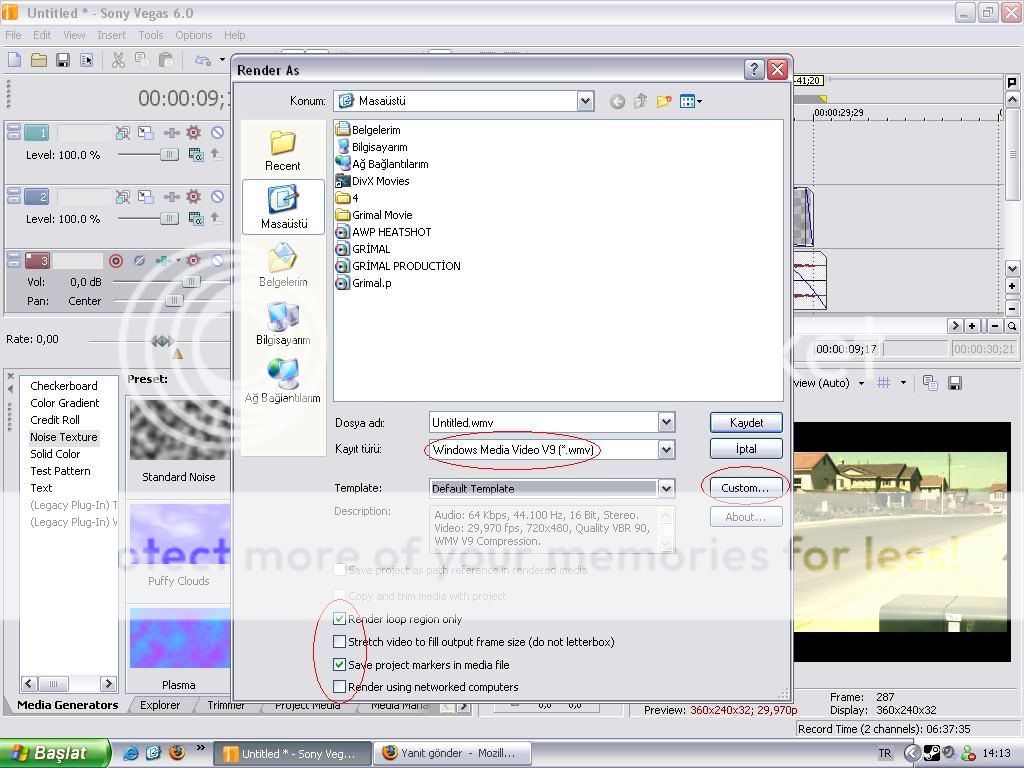1024x768 pixels.
Task: Uncheck Save project markers in media file
Action: 339,664
